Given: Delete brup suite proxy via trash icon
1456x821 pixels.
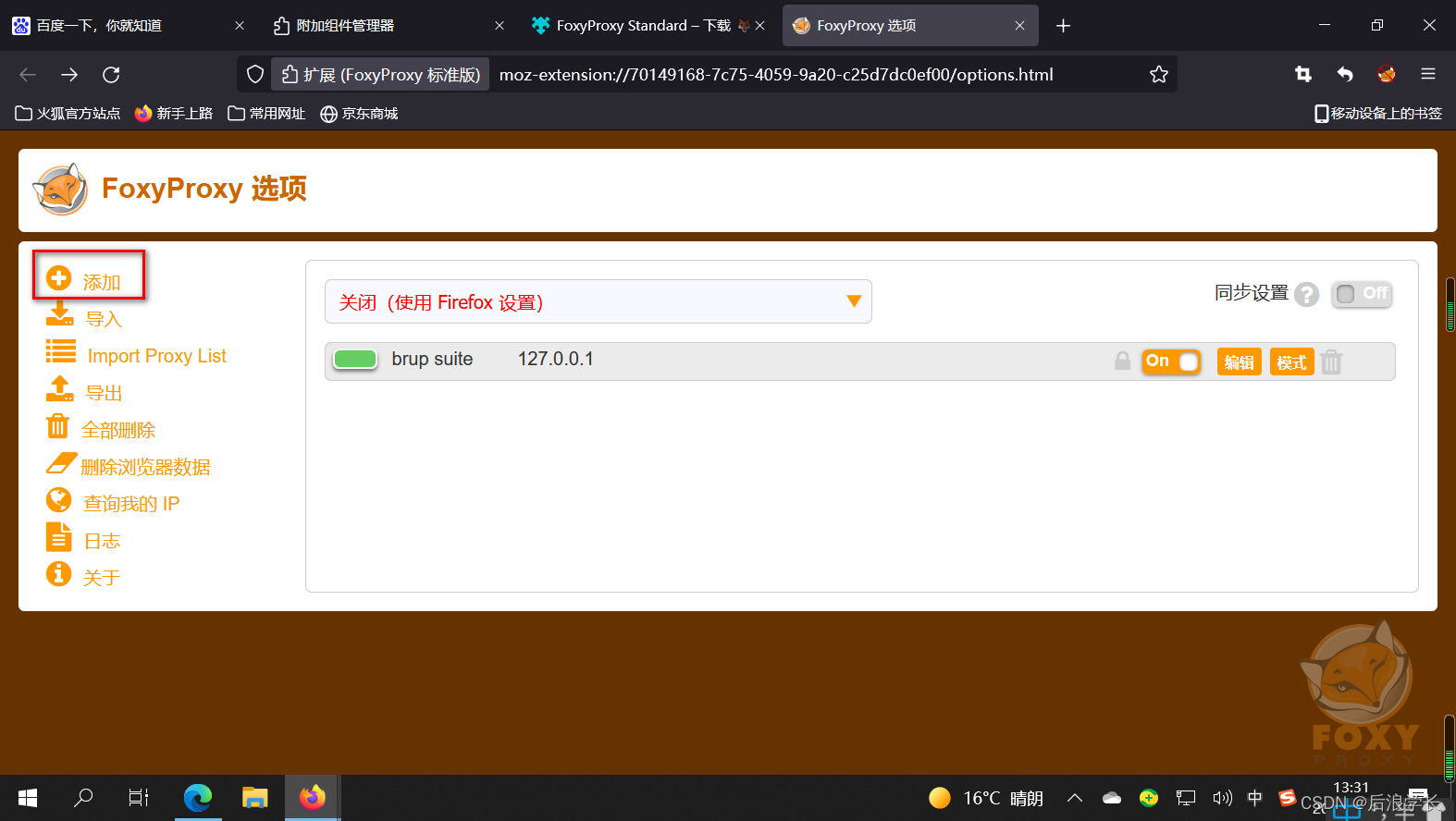Looking at the screenshot, I should point(1332,361).
